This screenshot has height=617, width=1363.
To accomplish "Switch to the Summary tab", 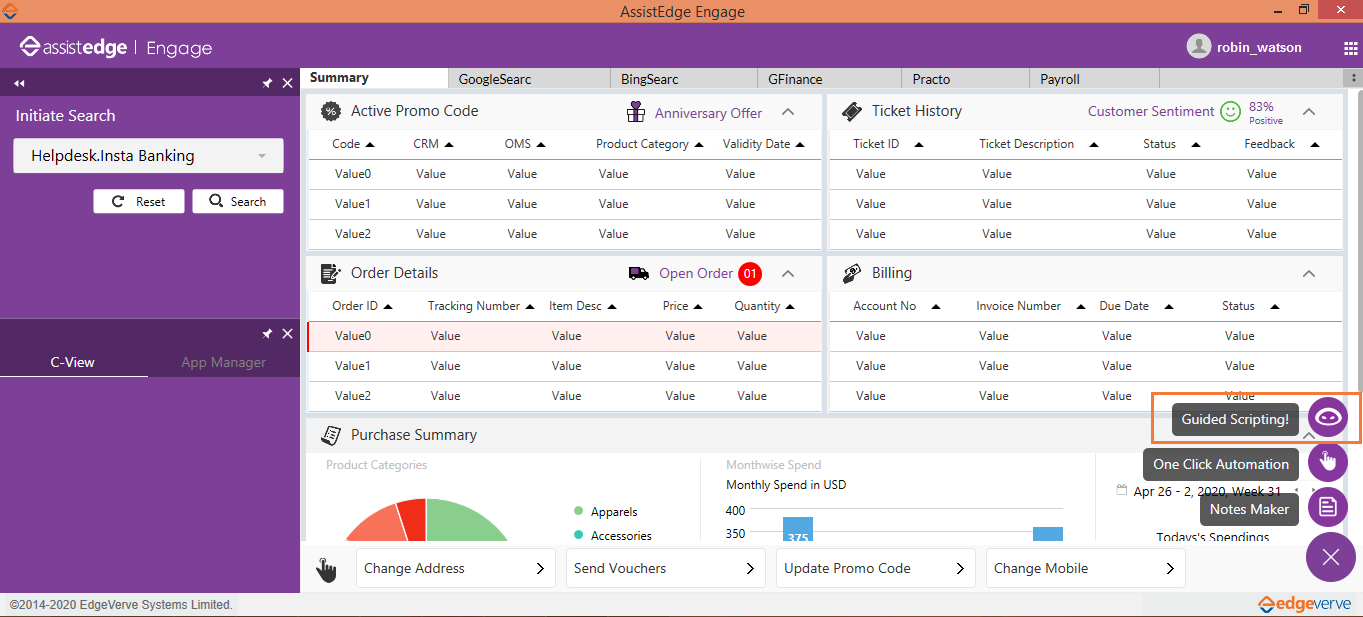I will pos(375,78).
